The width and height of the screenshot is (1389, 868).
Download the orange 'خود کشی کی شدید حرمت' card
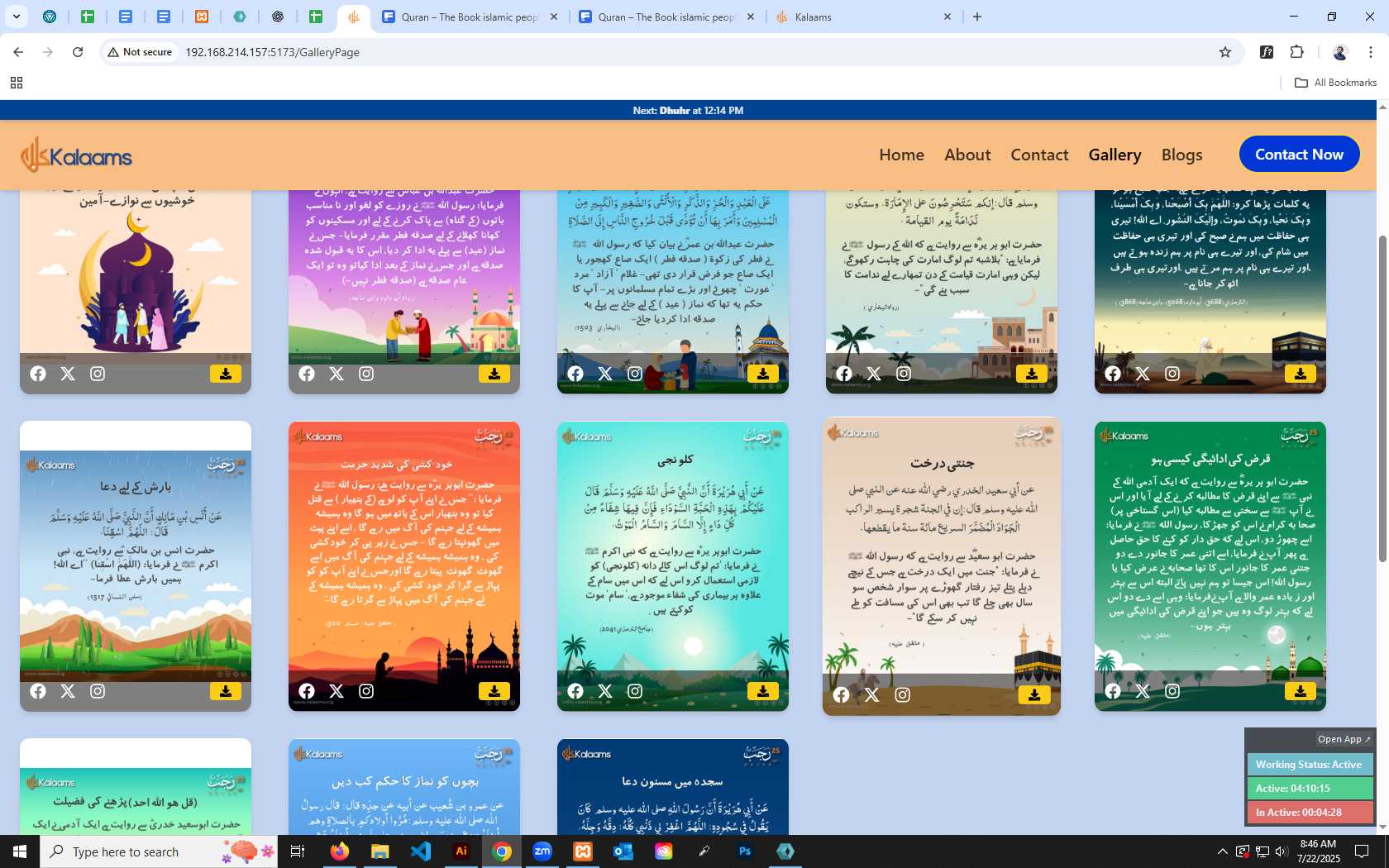(x=494, y=691)
